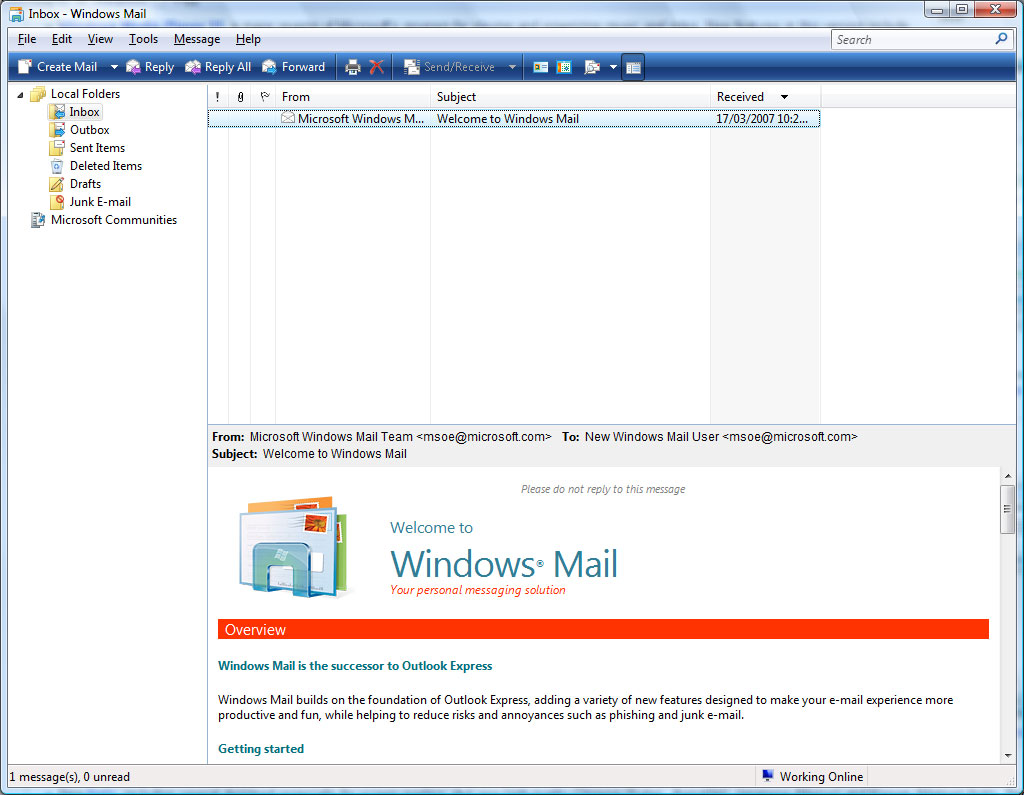Open the Outbox folder
1024x795 pixels.
click(89, 130)
